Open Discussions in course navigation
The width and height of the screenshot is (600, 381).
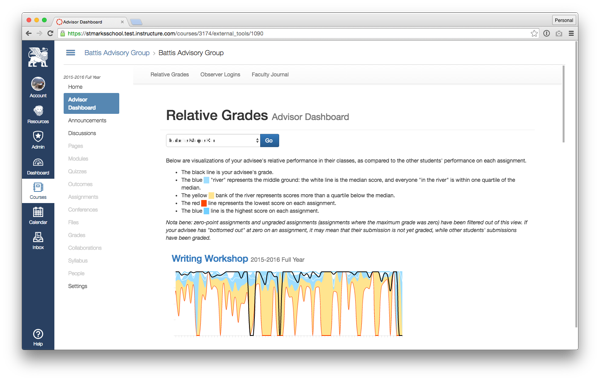click(x=82, y=133)
